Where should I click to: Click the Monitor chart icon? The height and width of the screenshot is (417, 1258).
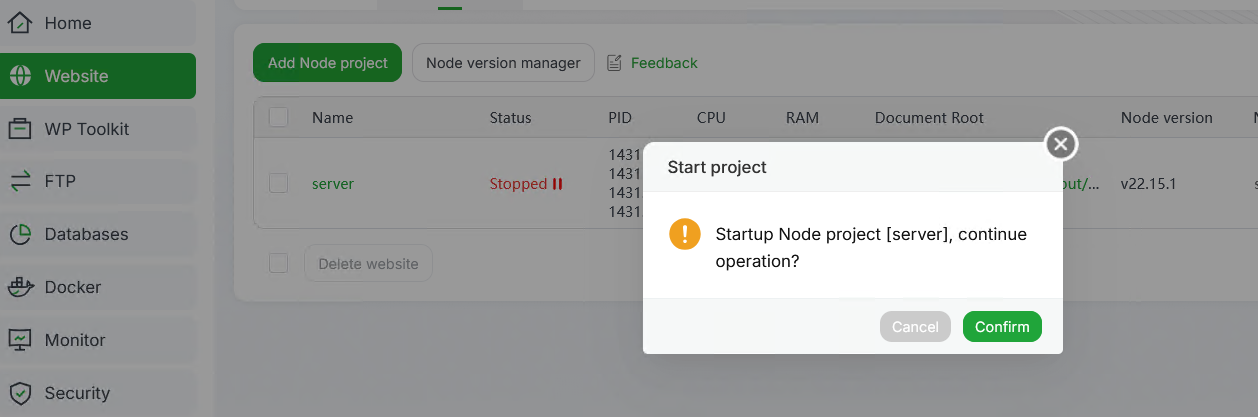[20, 340]
